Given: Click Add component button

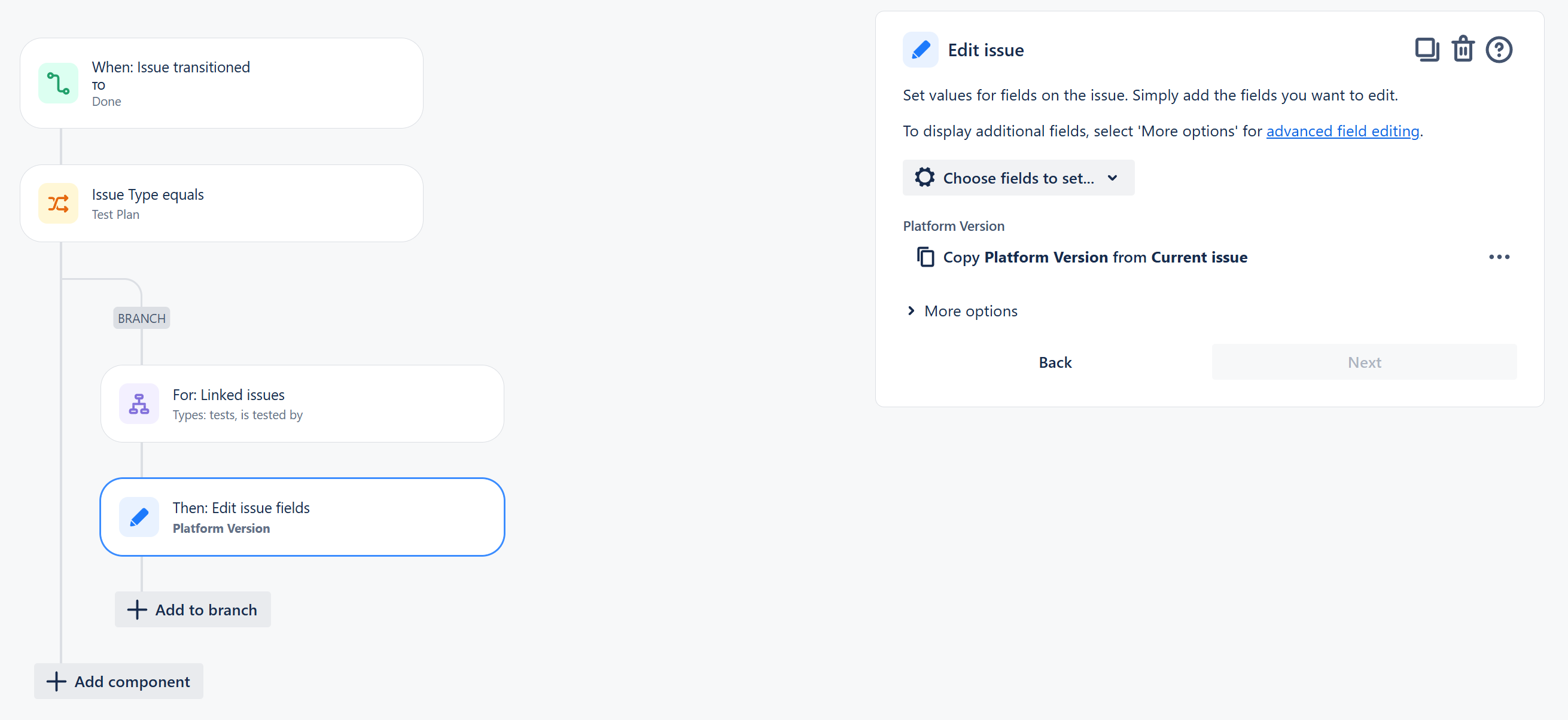Looking at the screenshot, I should 118,681.
